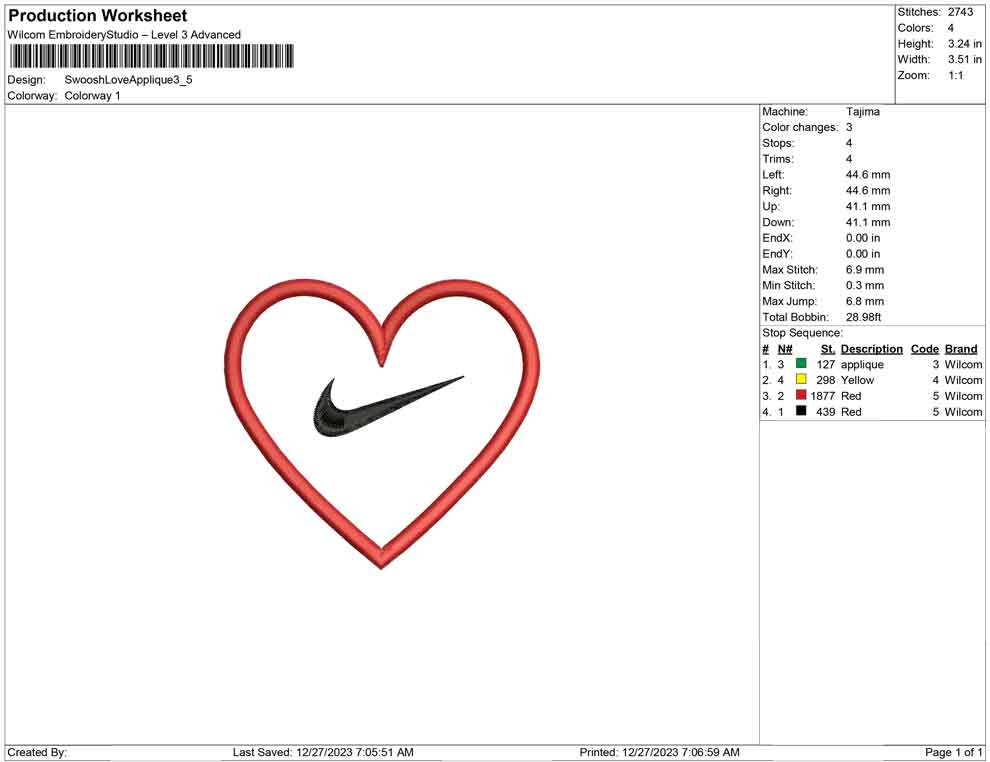
Task: Click the 'Trims:' label
Action: click(777, 159)
